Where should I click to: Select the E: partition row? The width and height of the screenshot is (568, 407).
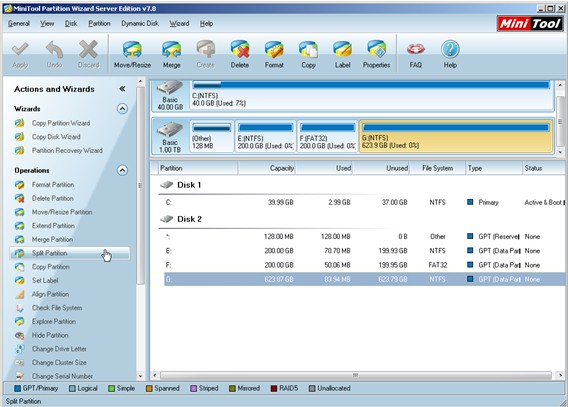(x=364, y=251)
